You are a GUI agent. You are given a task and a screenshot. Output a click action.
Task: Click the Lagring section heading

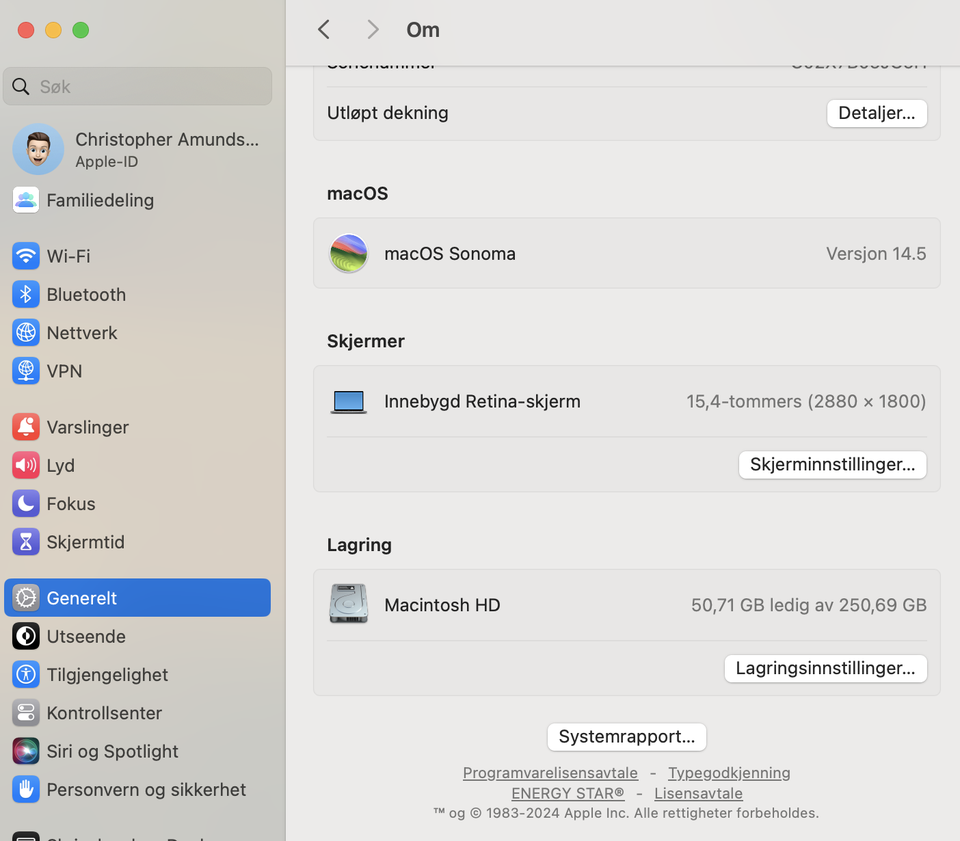[359, 545]
